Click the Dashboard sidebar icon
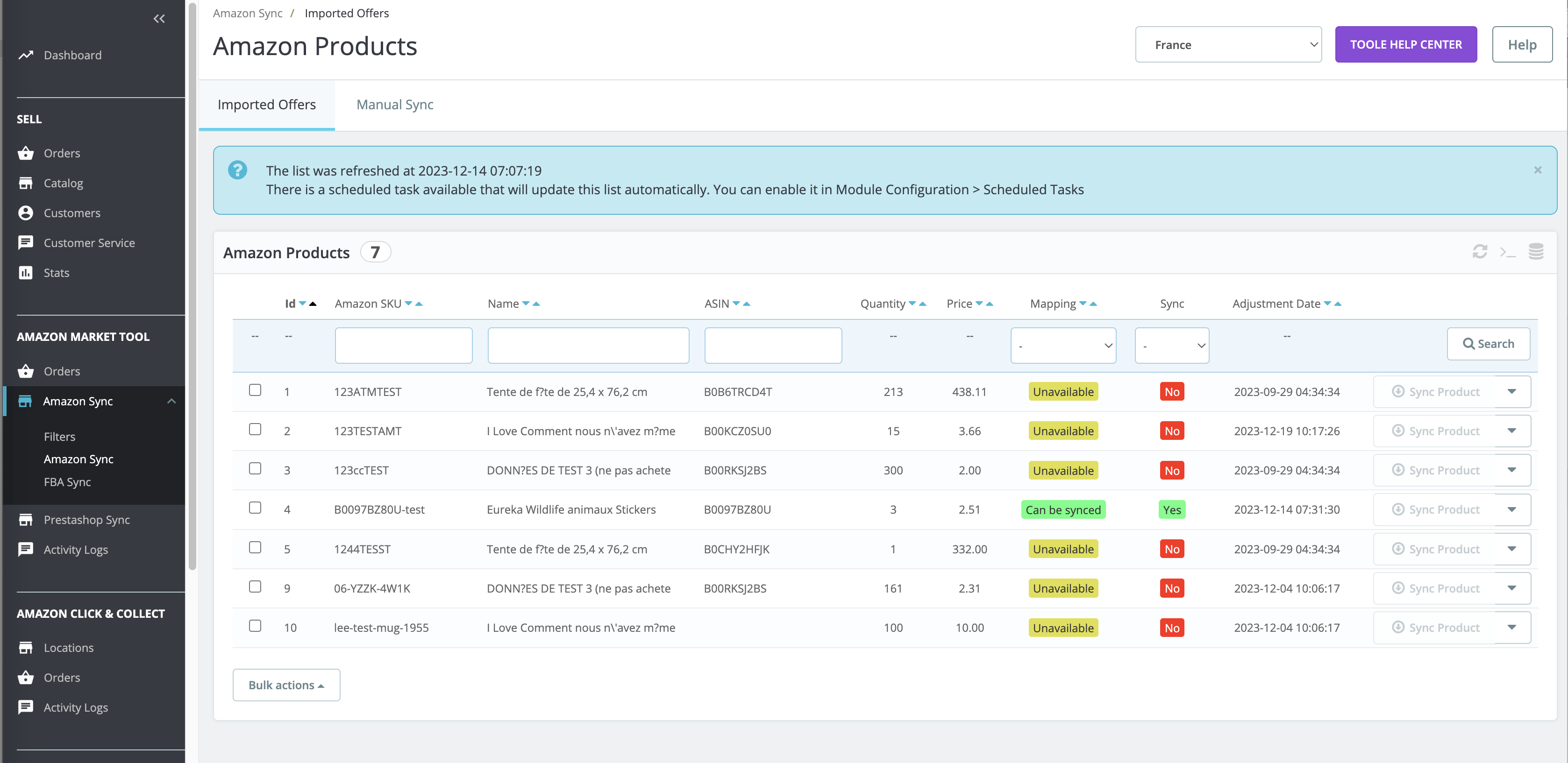 [x=26, y=55]
